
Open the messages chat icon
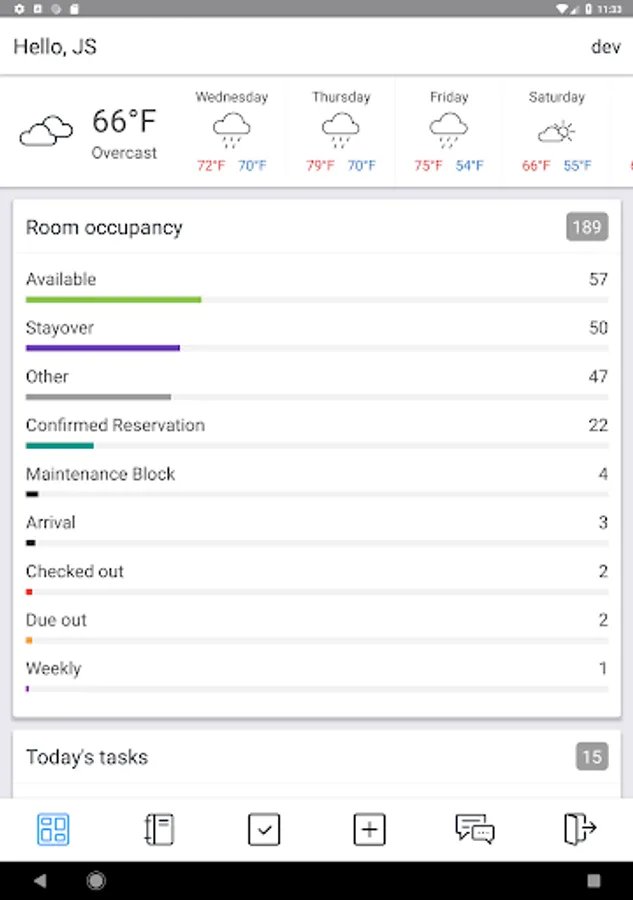point(474,829)
